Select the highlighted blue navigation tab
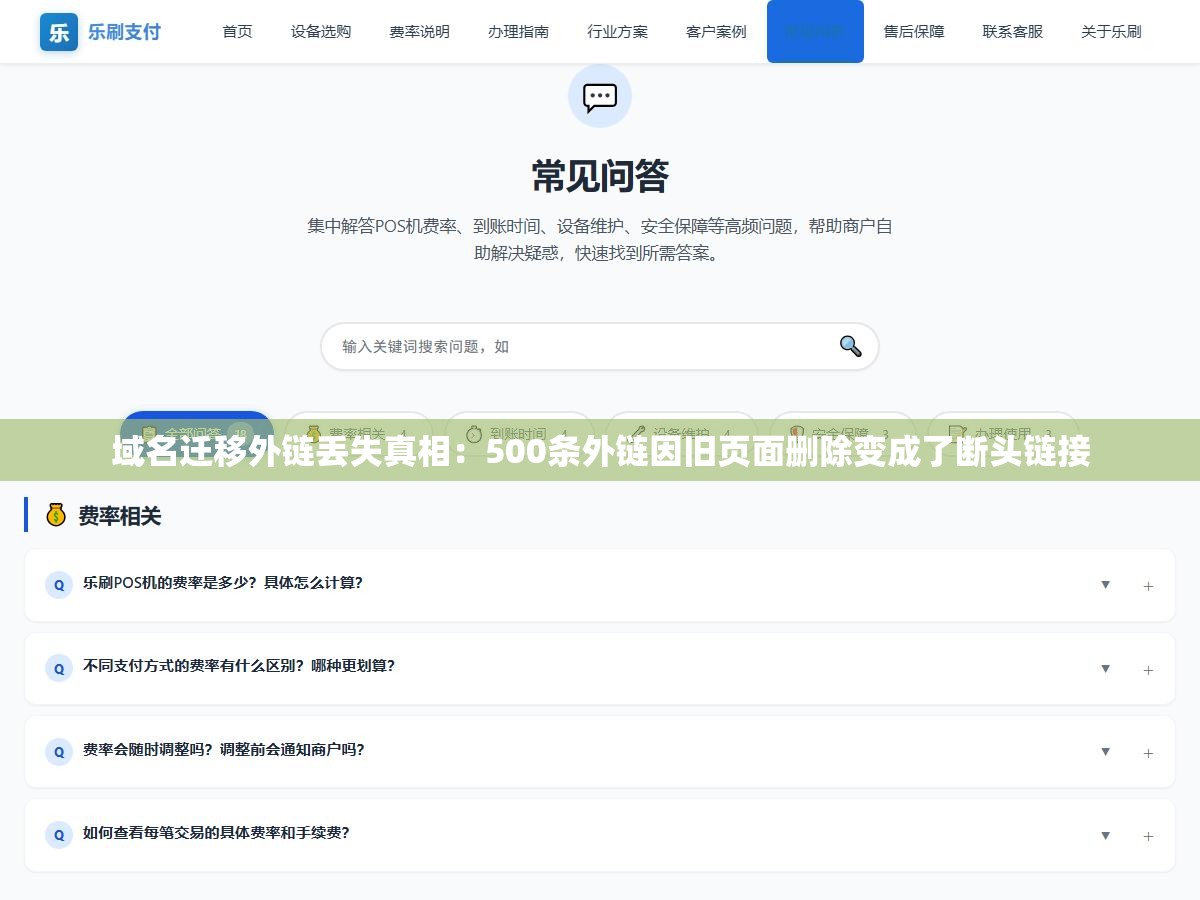The height and width of the screenshot is (900, 1200). click(815, 32)
